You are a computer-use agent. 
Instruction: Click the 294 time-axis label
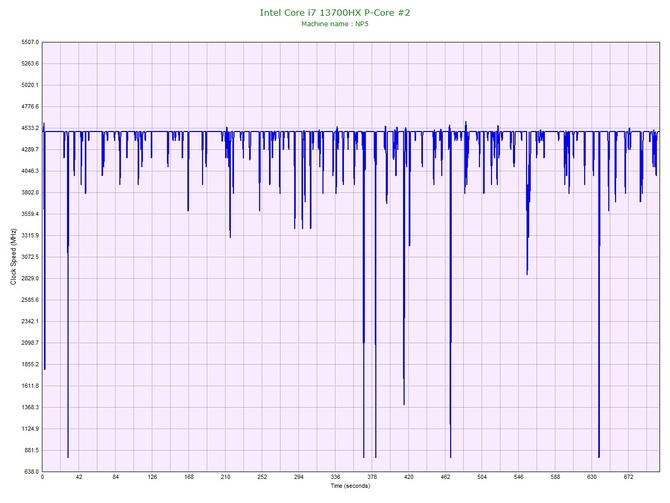299,477
